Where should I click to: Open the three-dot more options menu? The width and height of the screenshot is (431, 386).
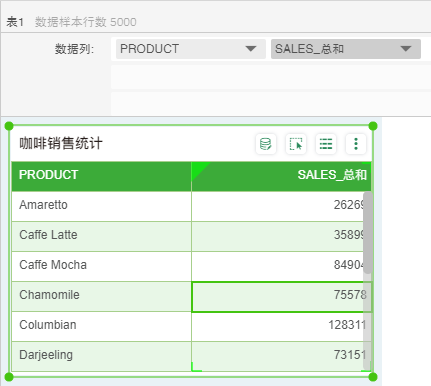(x=356, y=144)
